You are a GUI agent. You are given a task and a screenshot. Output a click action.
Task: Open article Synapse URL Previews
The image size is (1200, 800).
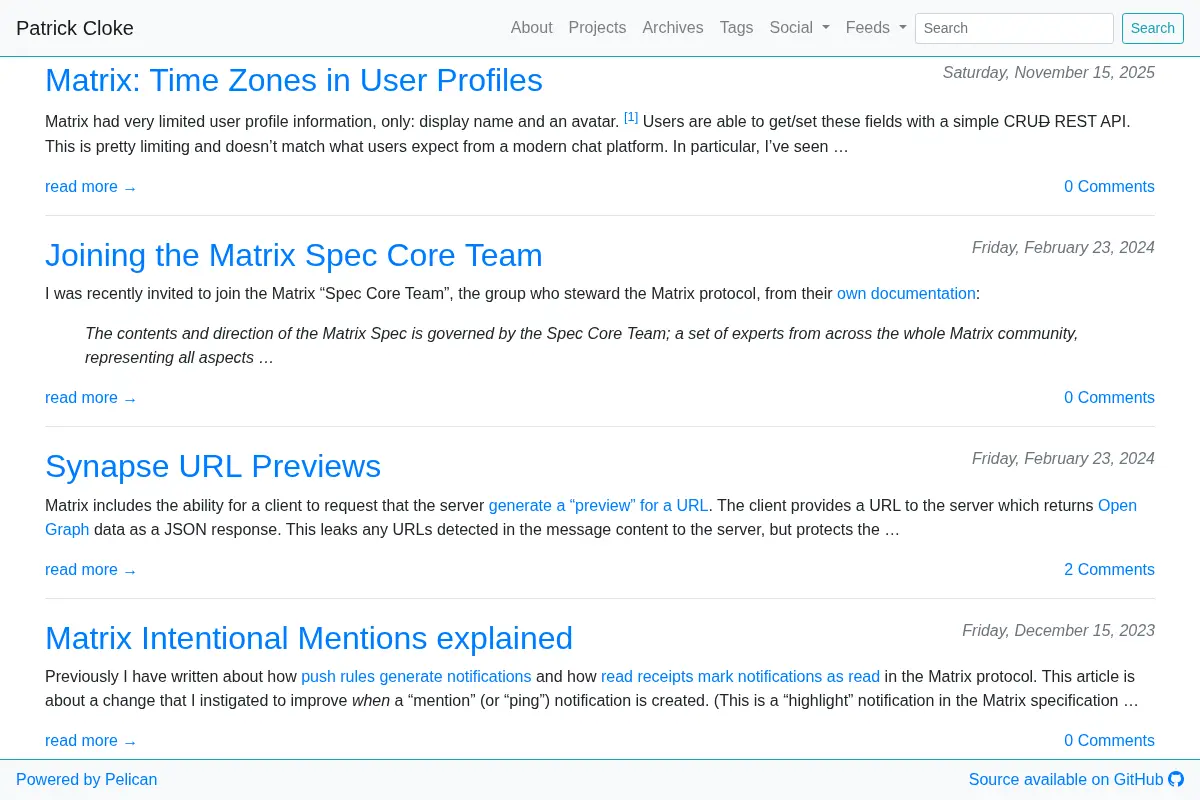(x=213, y=466)
